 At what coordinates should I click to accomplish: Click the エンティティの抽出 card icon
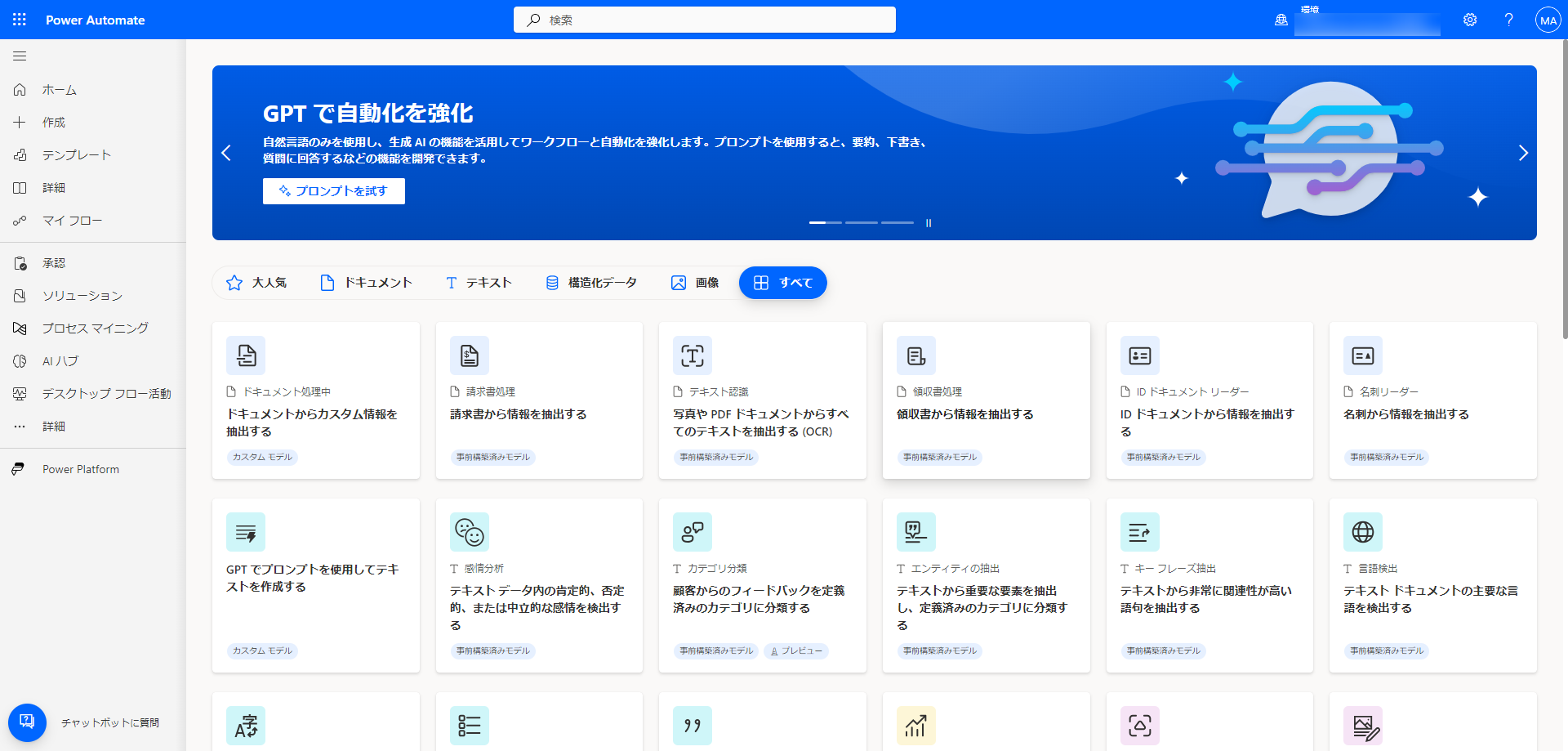pos(916,532)
